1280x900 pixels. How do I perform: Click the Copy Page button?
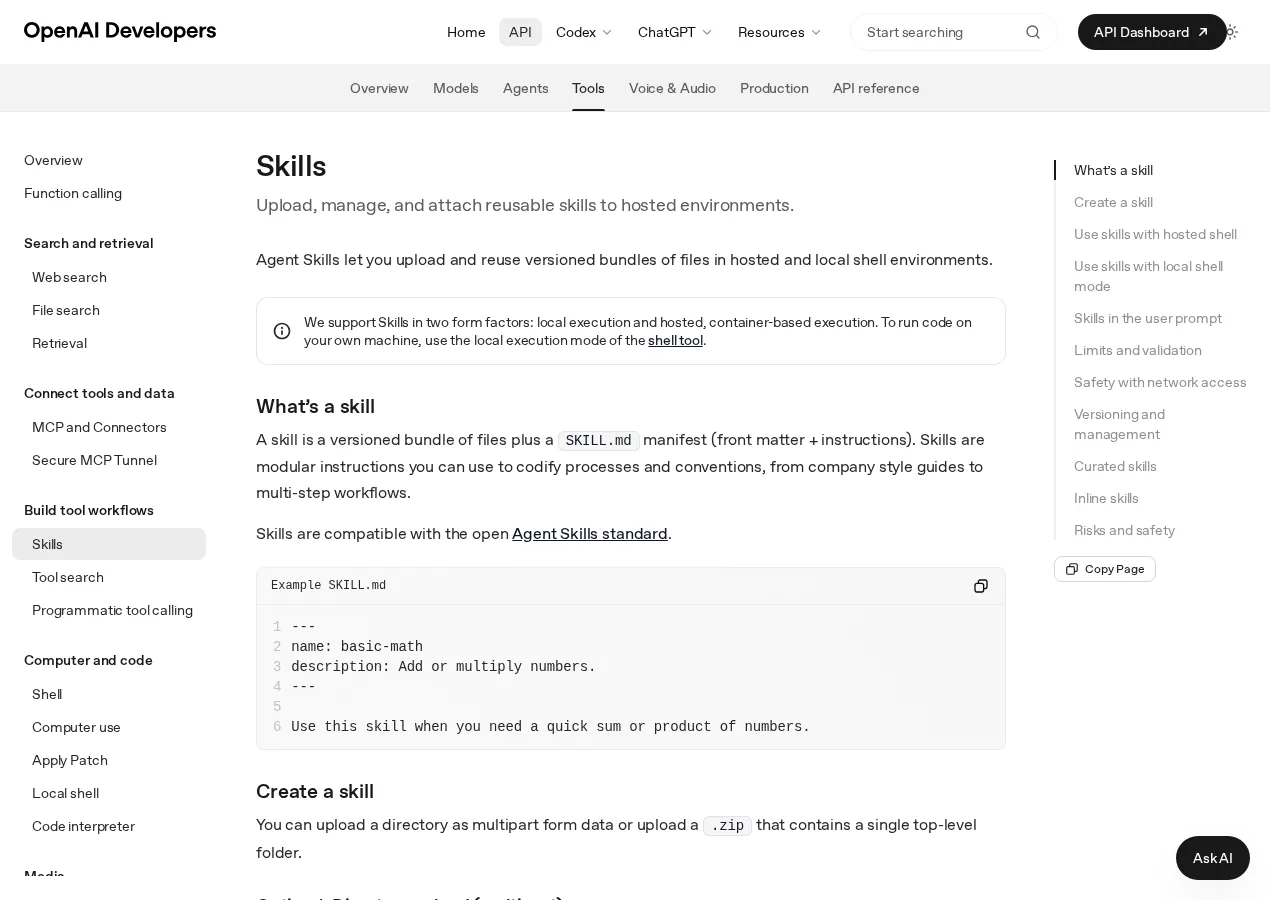(1105, 569)
